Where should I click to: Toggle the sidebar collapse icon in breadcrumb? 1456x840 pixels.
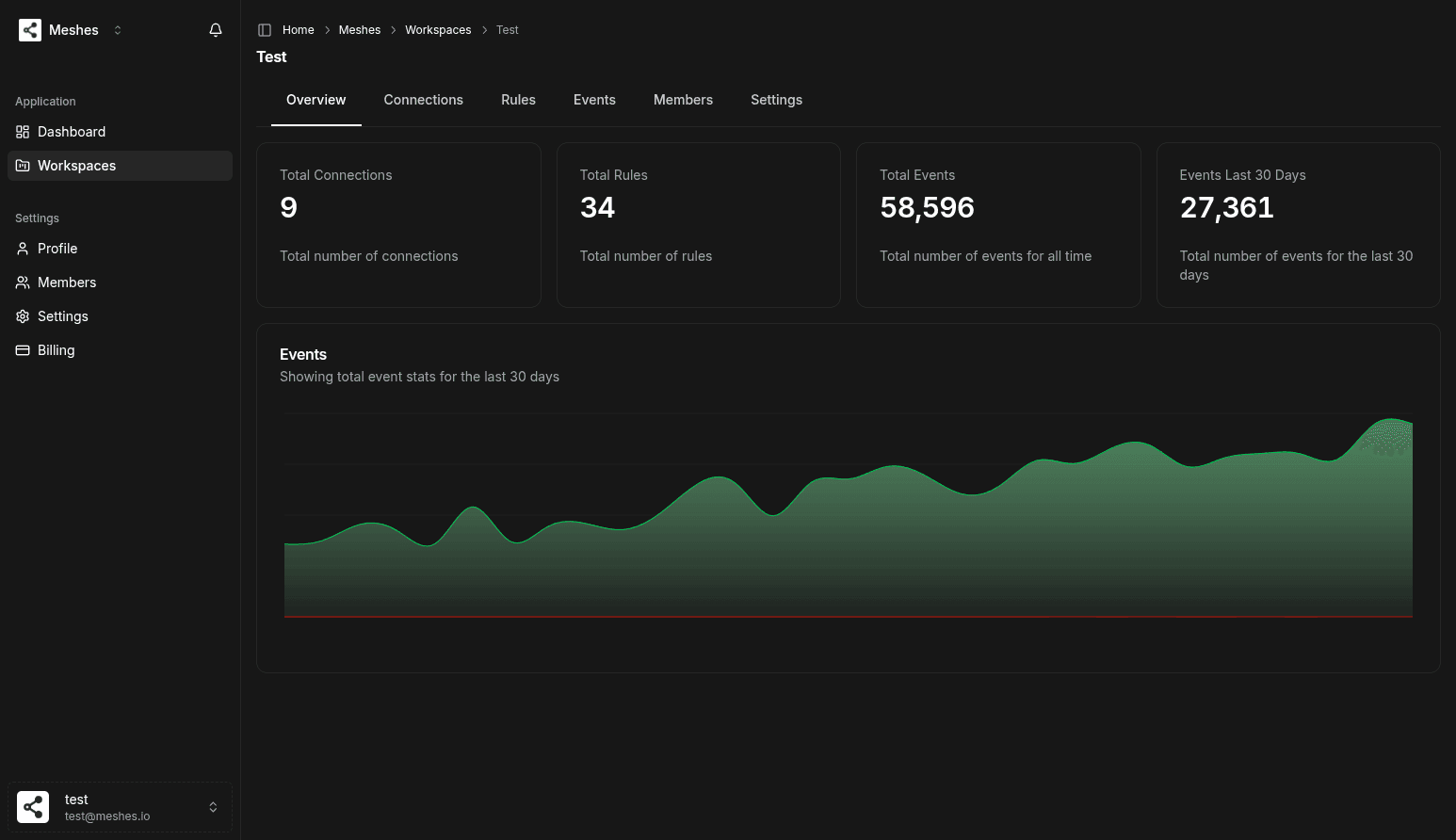pos(265,29)
